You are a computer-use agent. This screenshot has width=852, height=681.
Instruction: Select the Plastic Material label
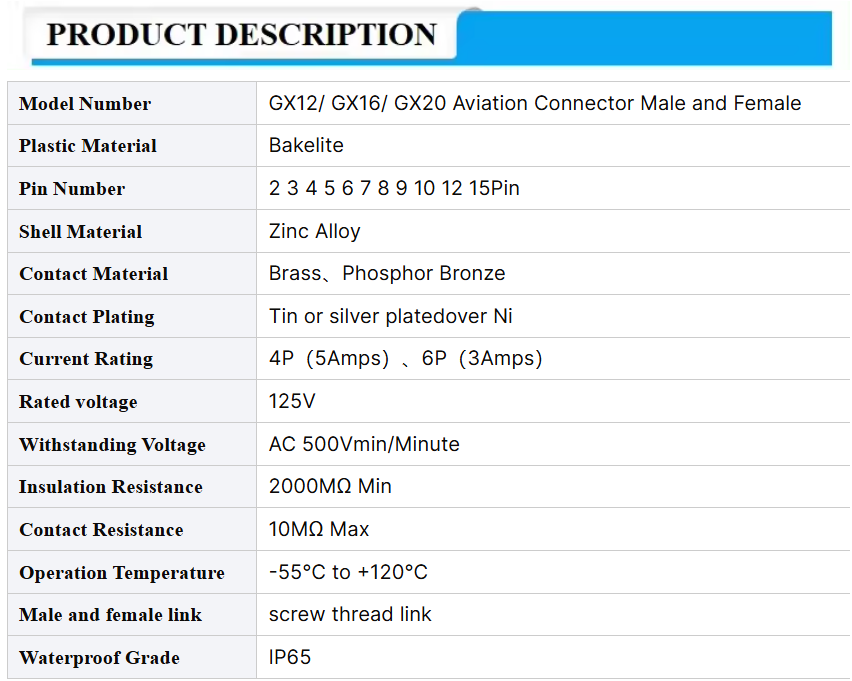pyautogui.click(x=87, y=146)
